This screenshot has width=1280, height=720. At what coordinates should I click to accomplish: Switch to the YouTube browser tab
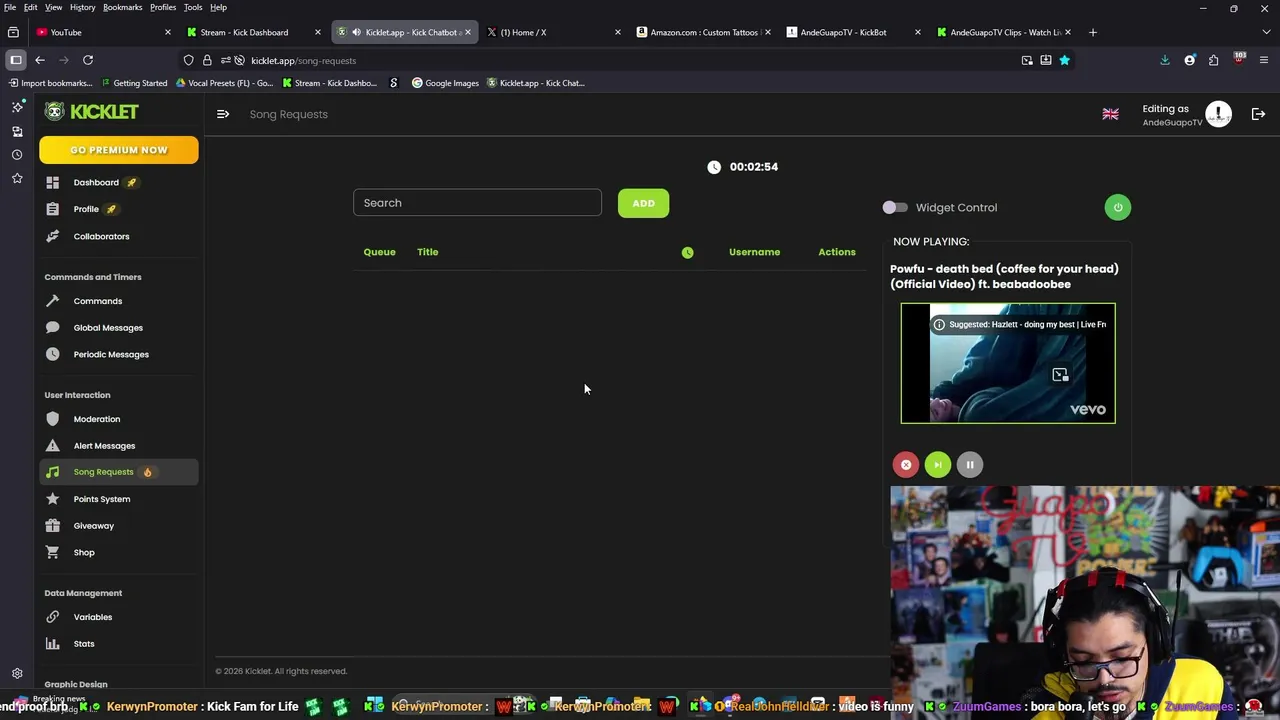pyautogui.click(x=102, y=32)
